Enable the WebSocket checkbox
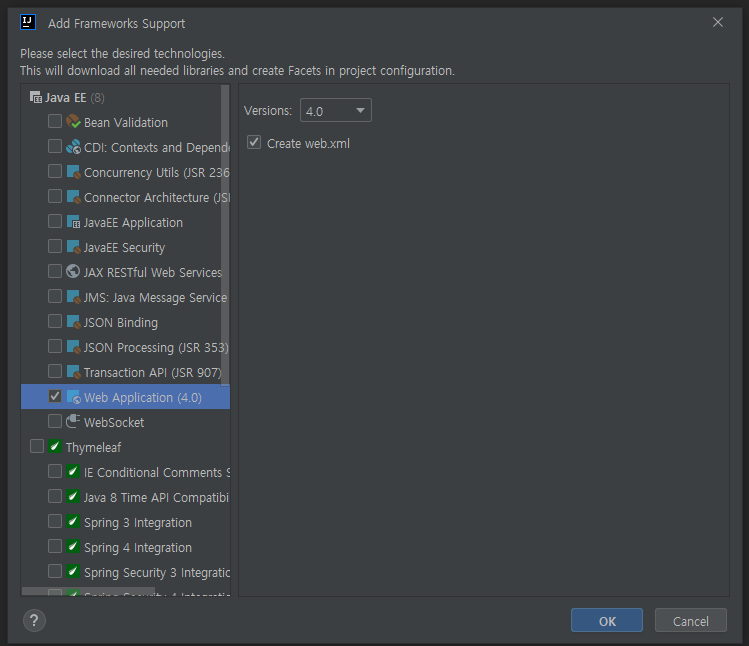Image resolution: width=749 pixels, height=646 pixels. tap(55, 421)
